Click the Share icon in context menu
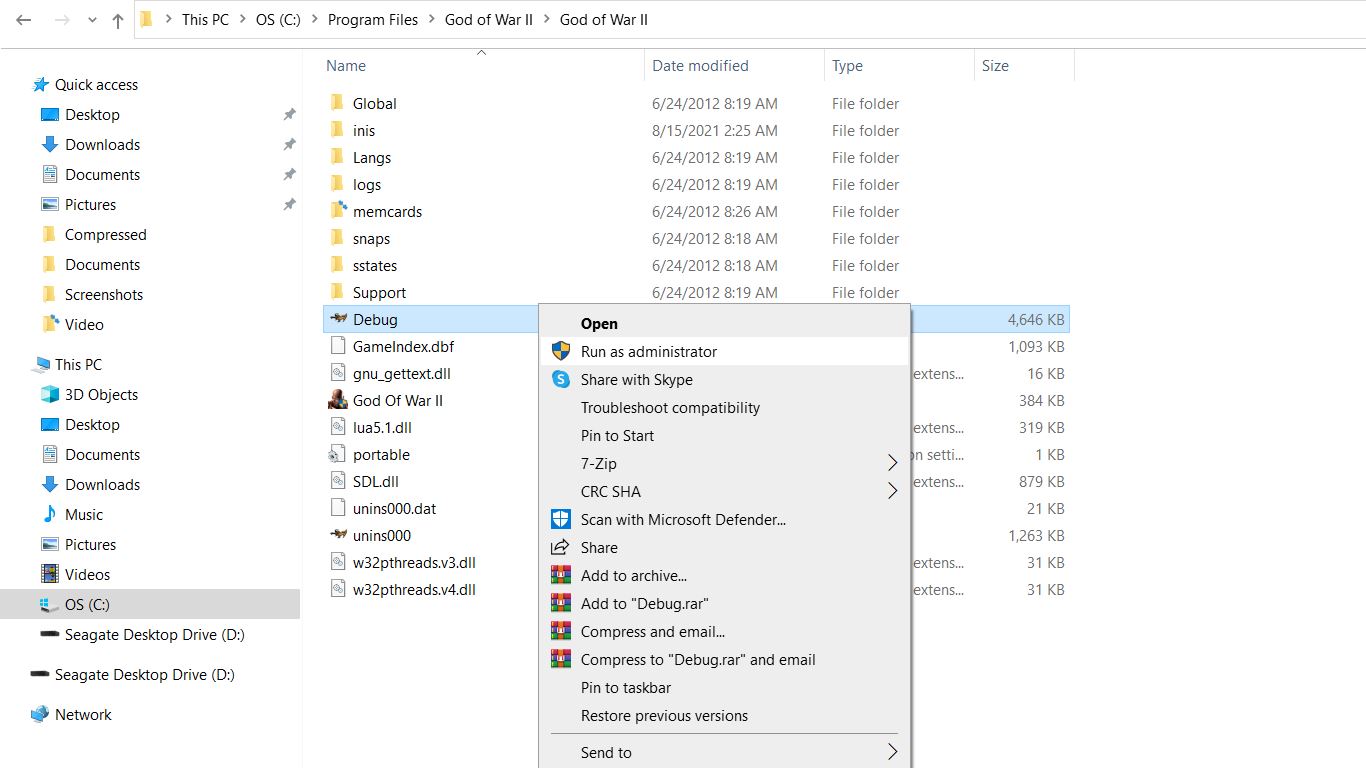Screen dimensions: 1366x768 561,548
